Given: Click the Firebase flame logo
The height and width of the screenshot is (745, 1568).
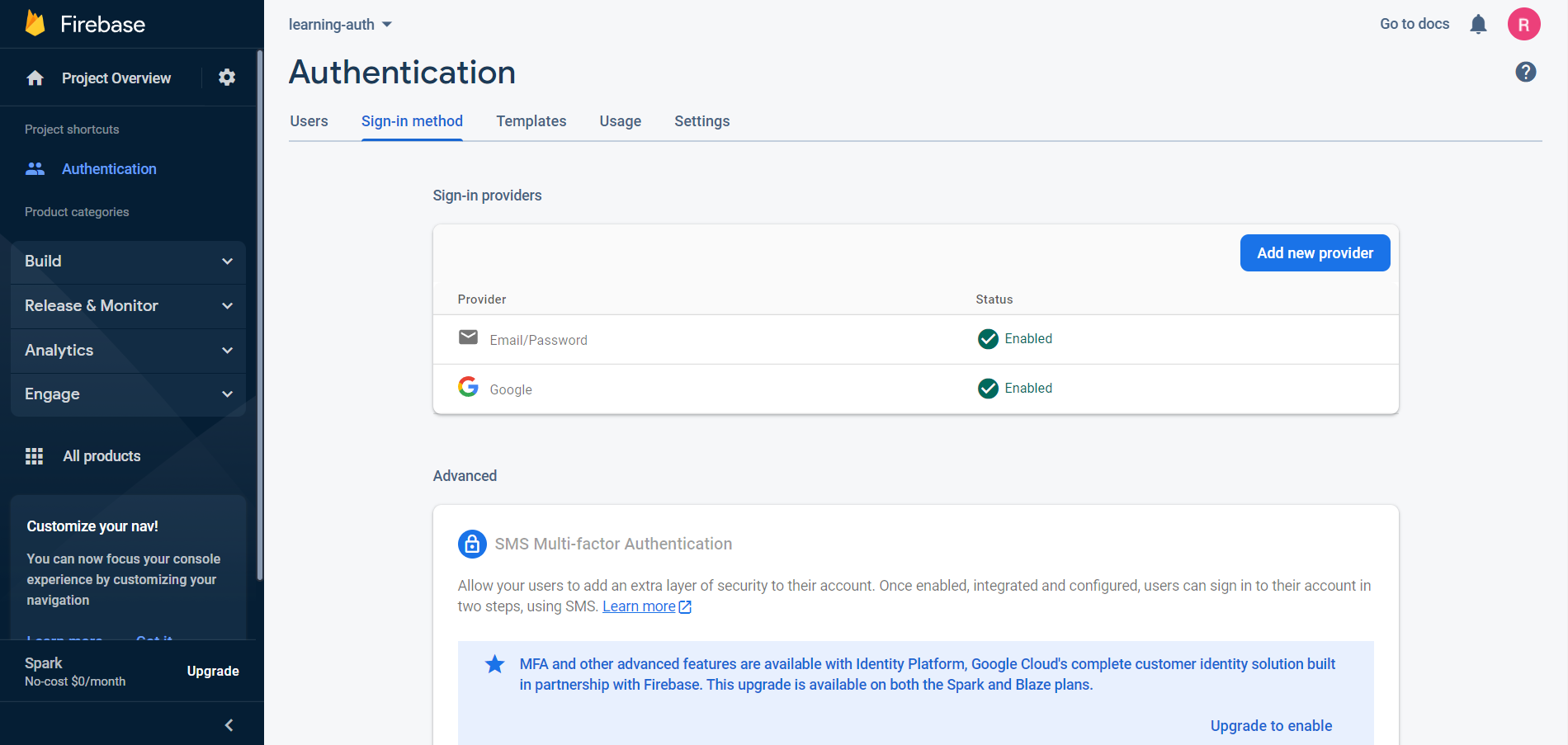Looking at the screenshot, I should coord(35,23).
